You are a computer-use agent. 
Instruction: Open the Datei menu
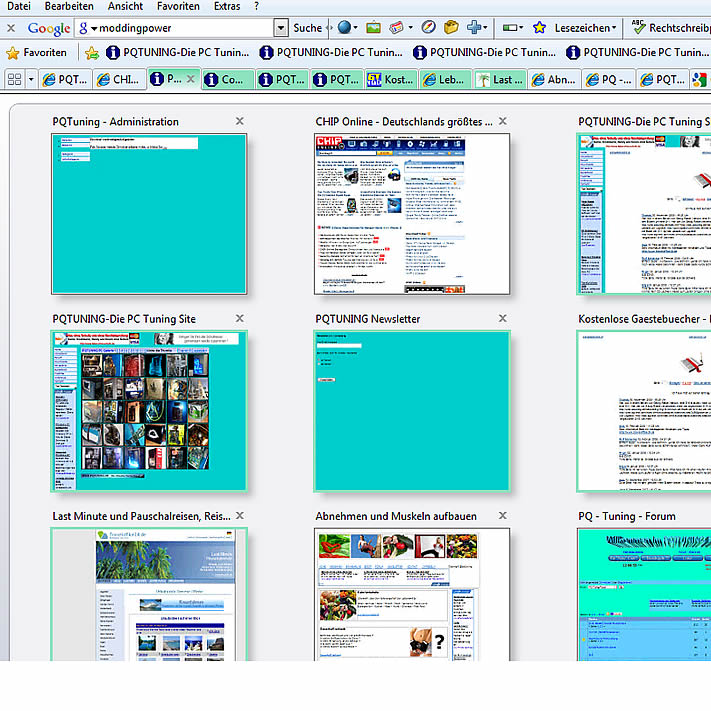19,6
